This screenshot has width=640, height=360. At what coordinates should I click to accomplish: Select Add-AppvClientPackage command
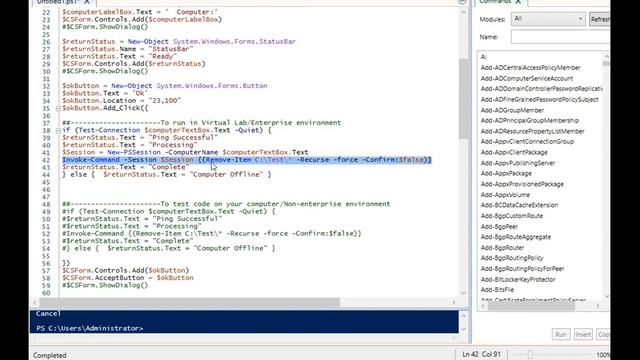click(x=514, y=152)
